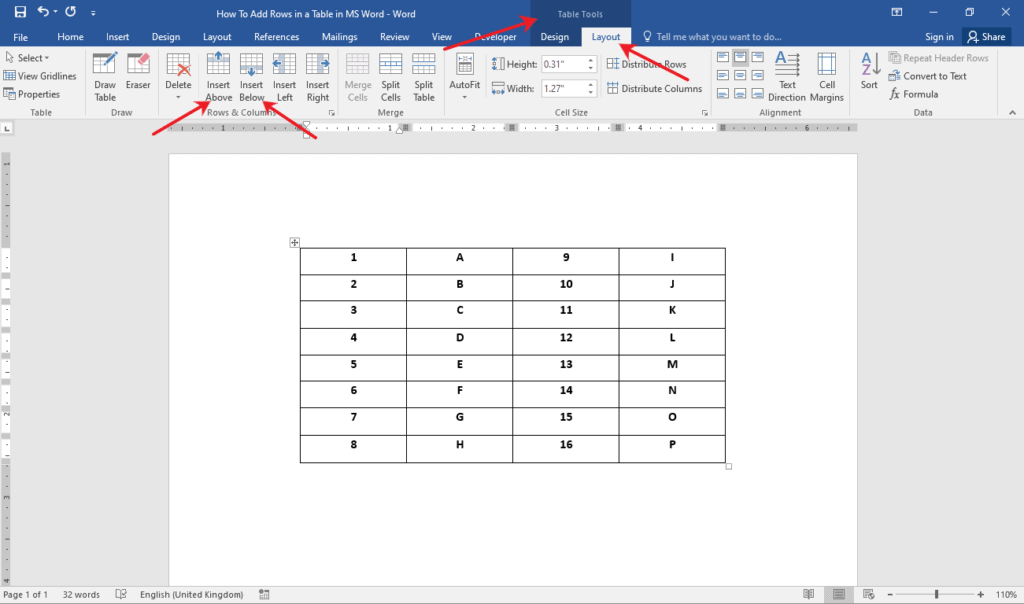Switch to the Mailings tab
Screen dimensions: 1024x604
340,37
